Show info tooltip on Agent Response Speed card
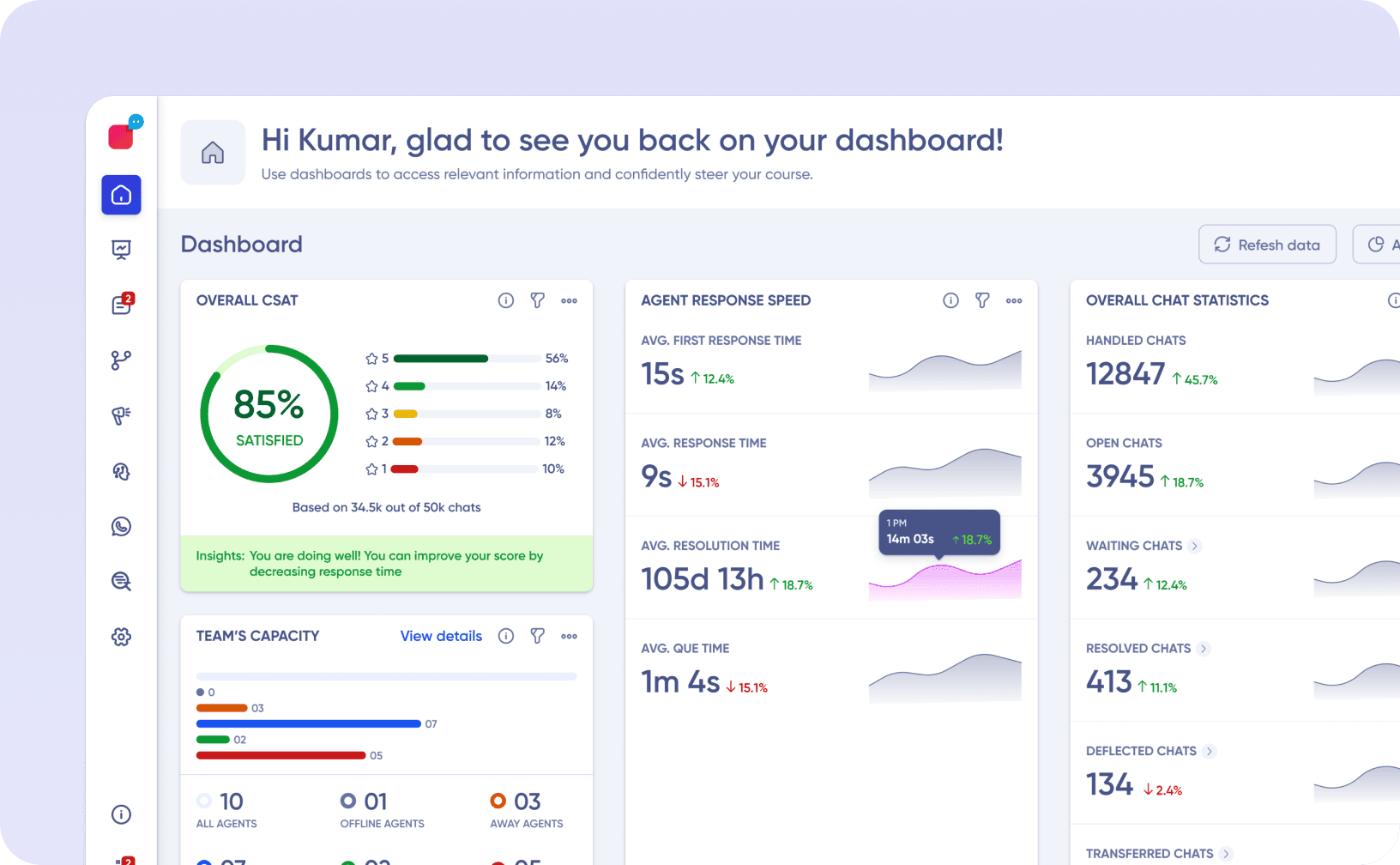 point(950,300)
